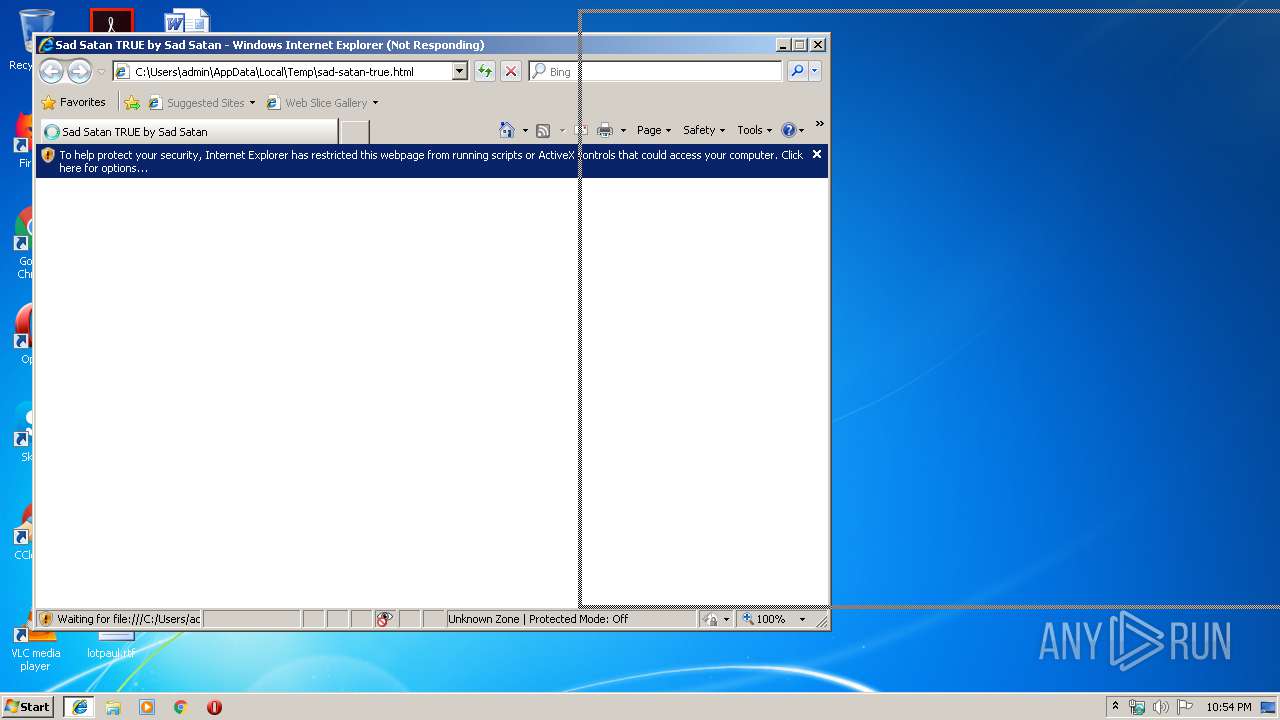Open the Action Center flag icon
Image resolution: width=1280 pixels, height=720 pixels.
click(1185, 707)
